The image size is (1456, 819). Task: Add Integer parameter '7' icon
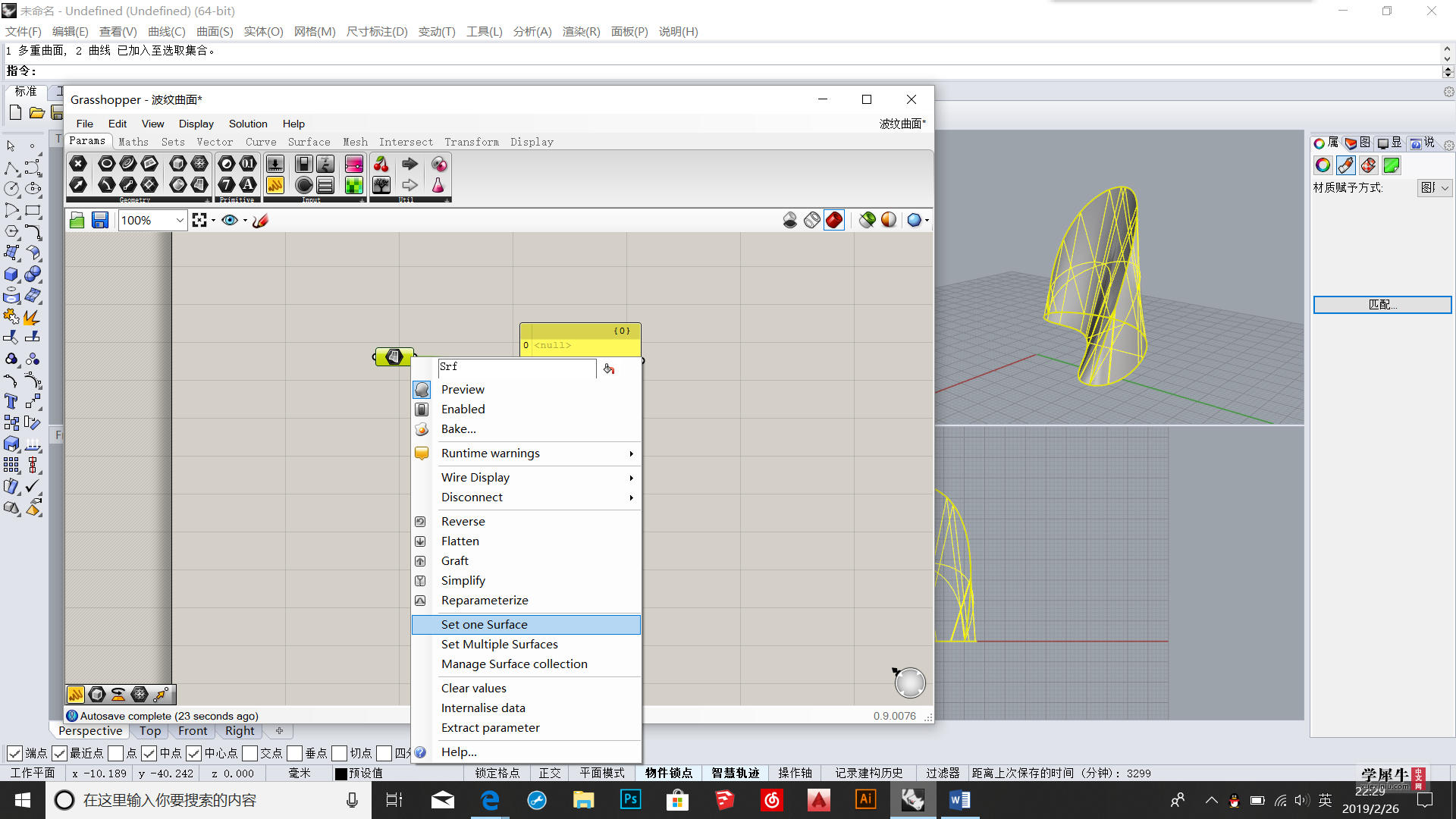point(227,184)
